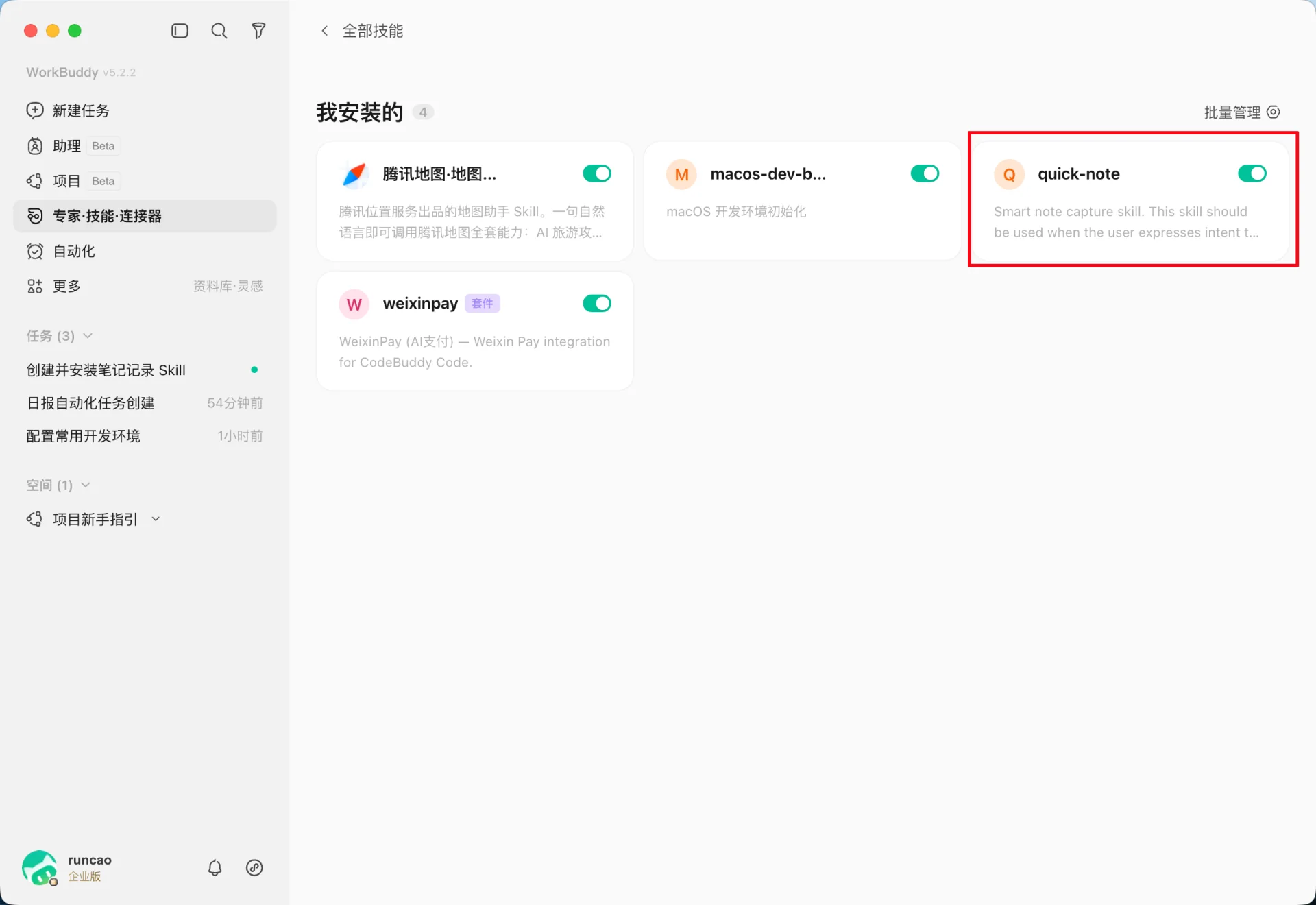
Task: Click the Q avatar of quick-note
Action: click(x=1009, y=175)
